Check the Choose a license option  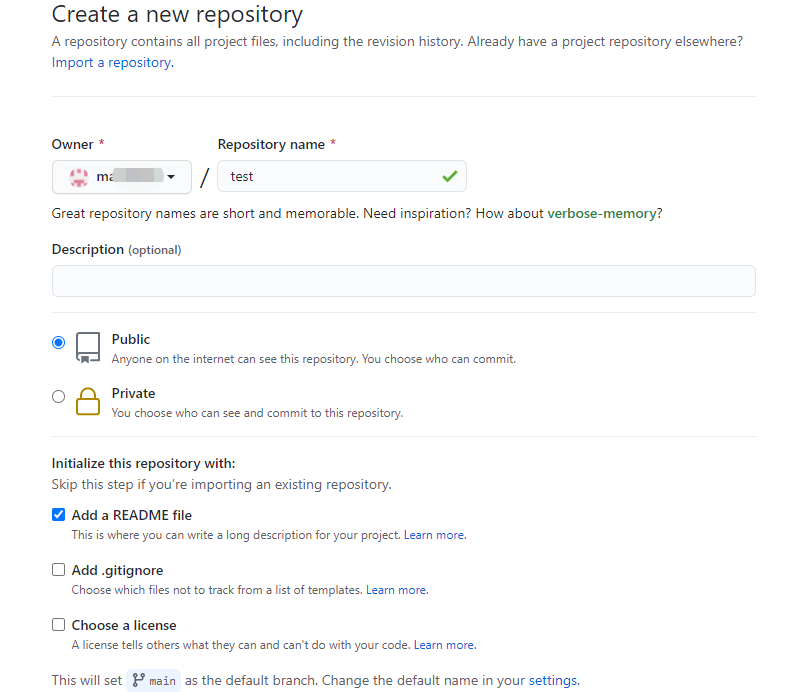coord(58,625)
